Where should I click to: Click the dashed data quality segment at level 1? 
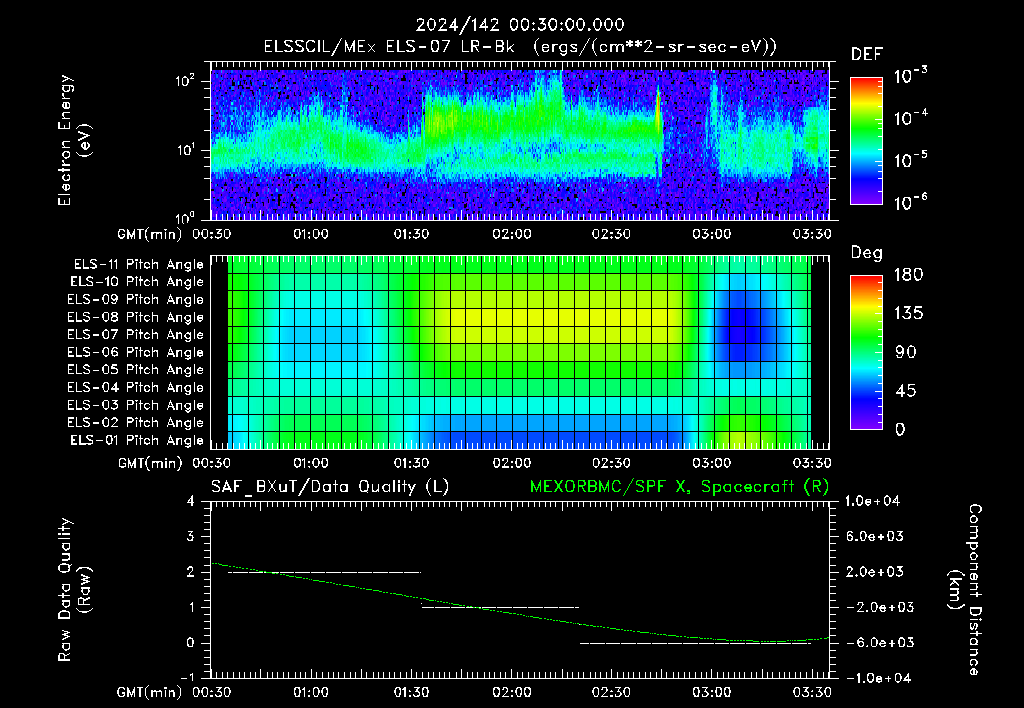[x=500, y=607]
